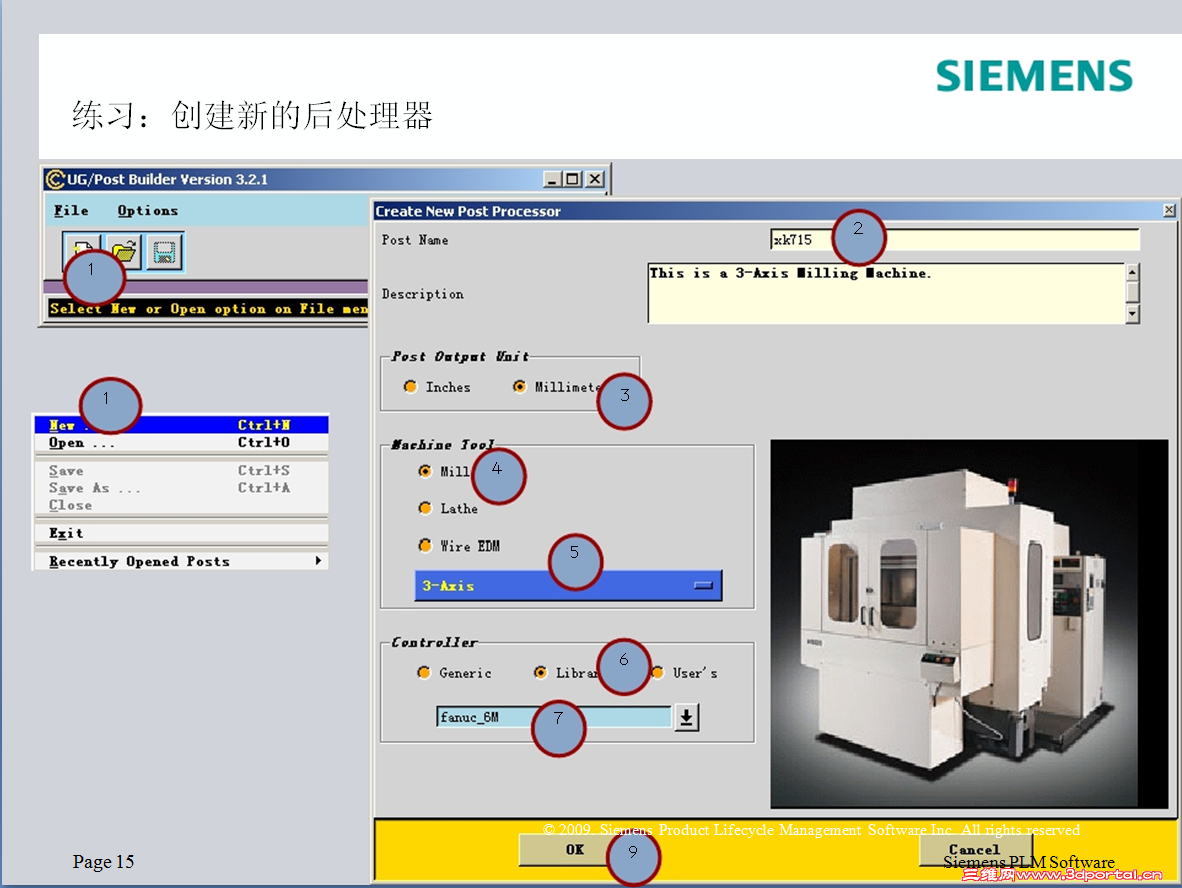This screenshot has height=888, width=1182.
Task: Click the milling machine preview image
Action: 969,624
